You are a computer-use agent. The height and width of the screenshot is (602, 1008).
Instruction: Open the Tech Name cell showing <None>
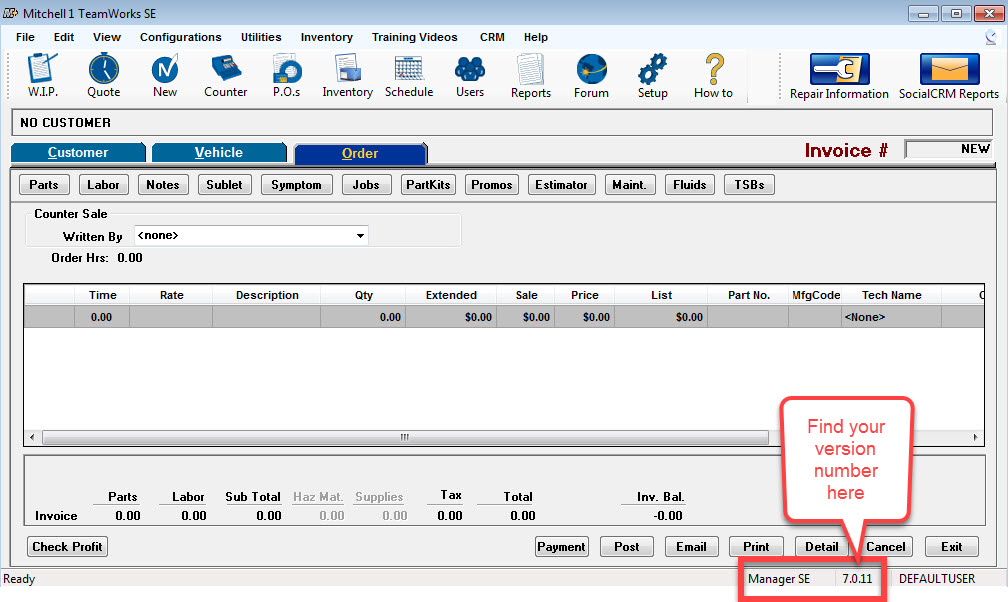coord(890,317)
